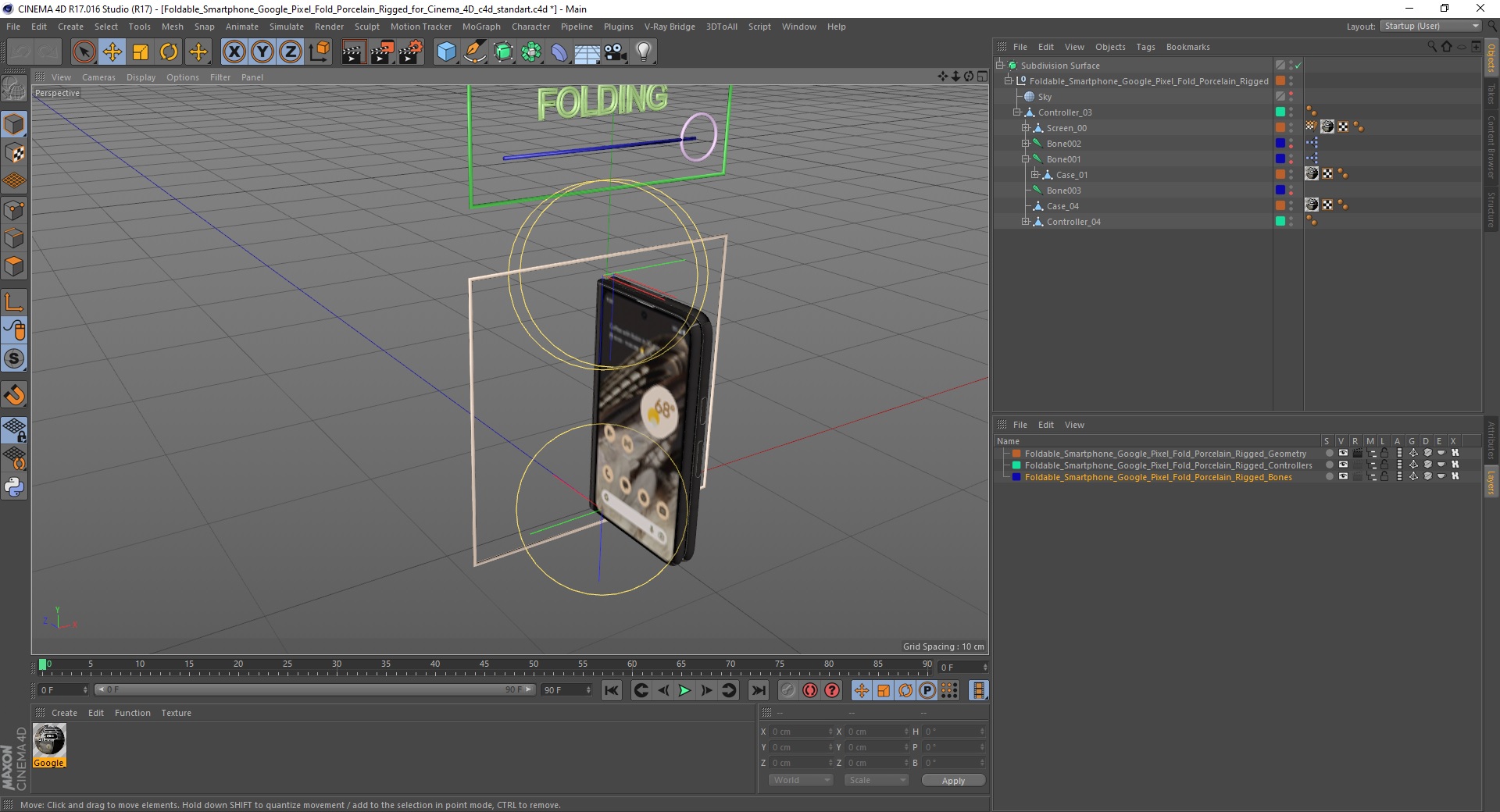The image size is (1500, 812).
Task: Expand Controller_04 object
Action: 1026,222
